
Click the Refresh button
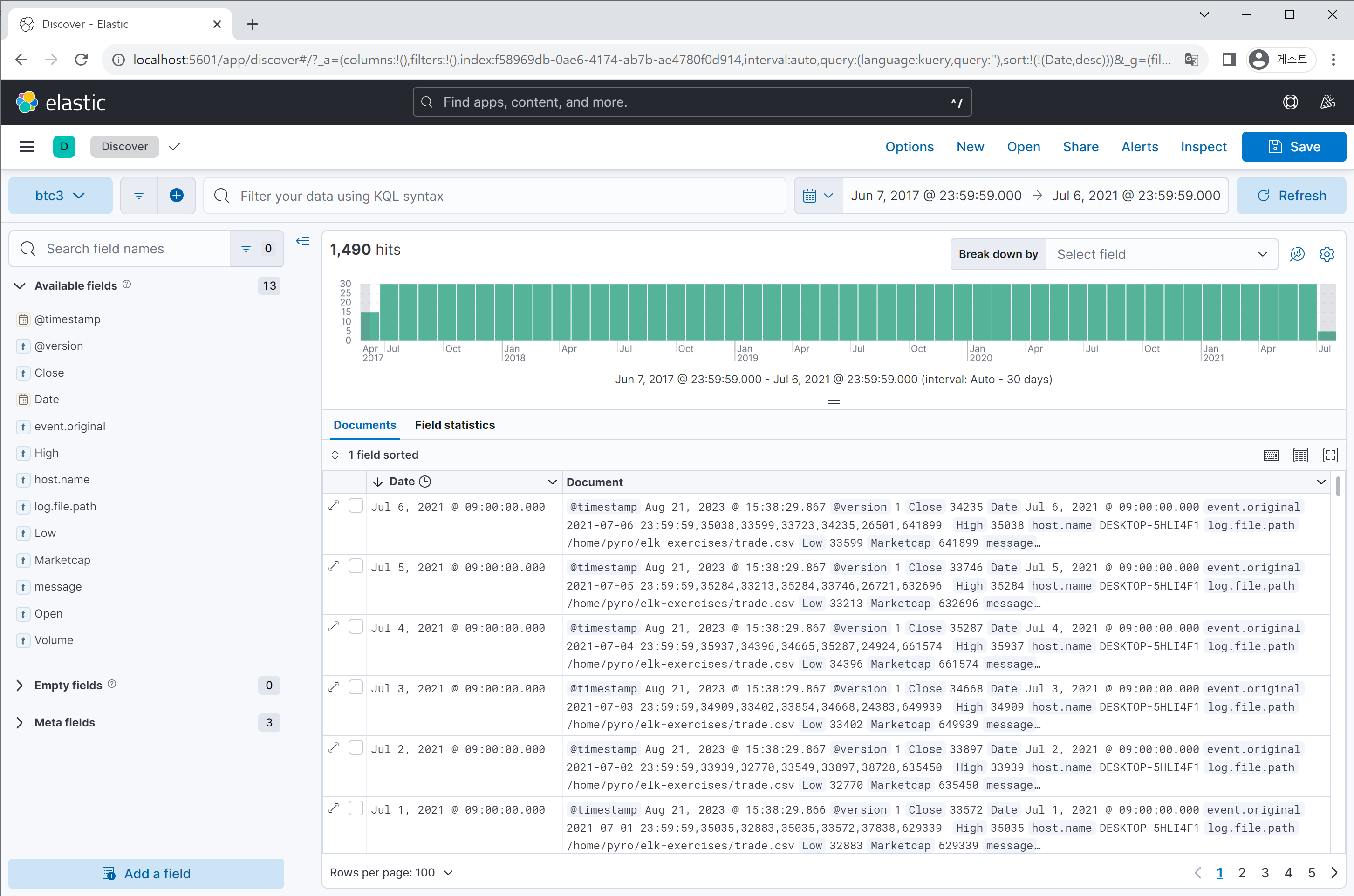[1291, 196]
